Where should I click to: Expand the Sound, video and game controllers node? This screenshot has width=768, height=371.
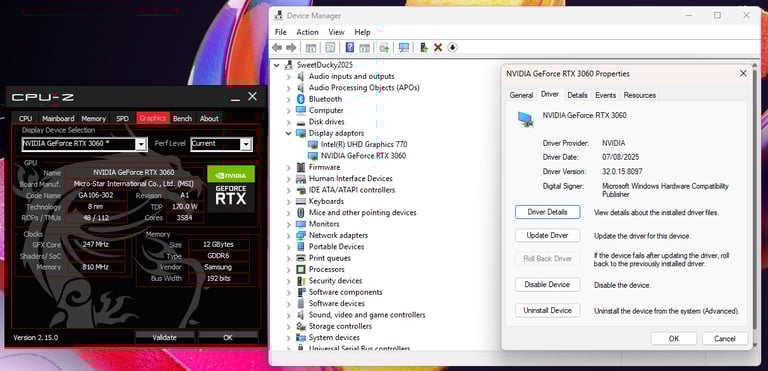pyautogui.click(x=288, y=315)
